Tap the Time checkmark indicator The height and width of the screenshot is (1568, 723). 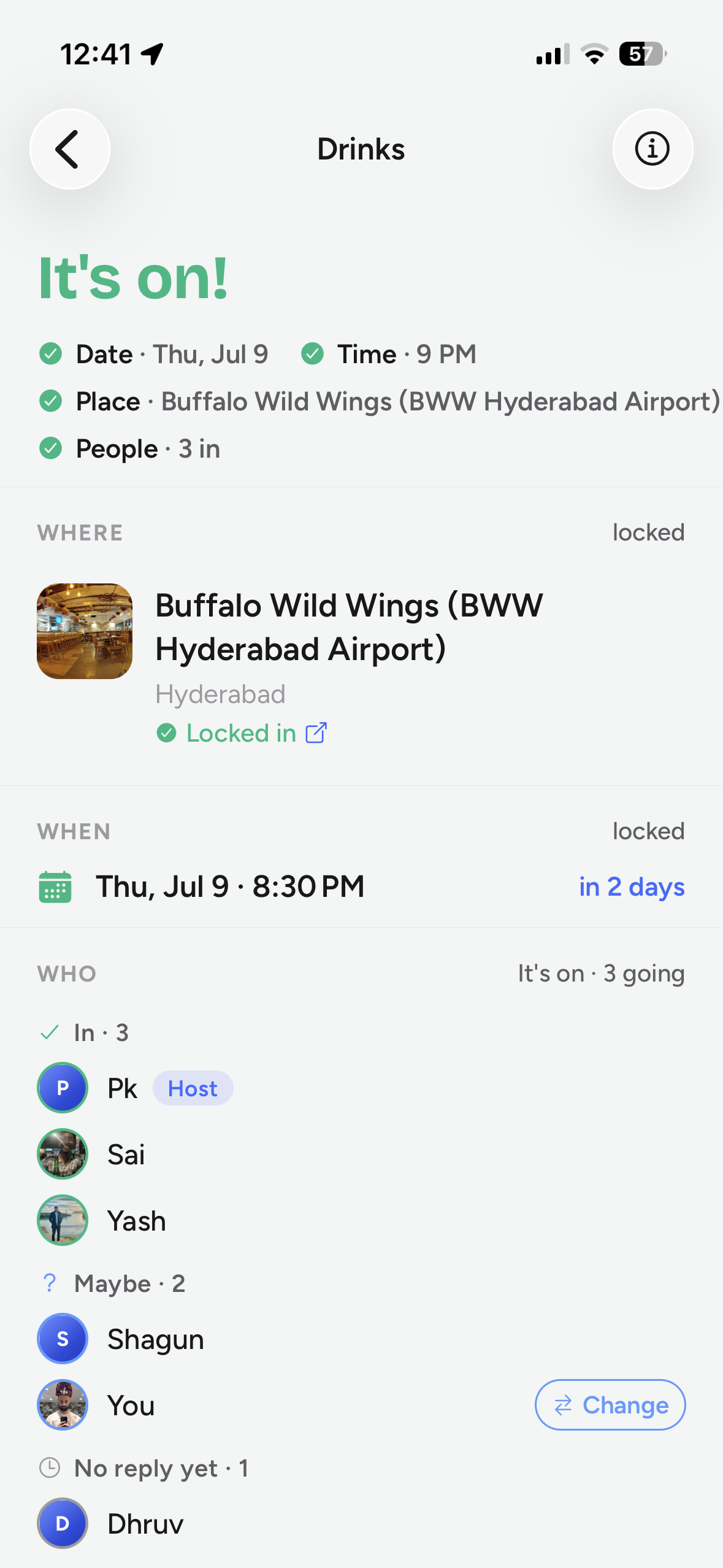[x=313, y=354]
